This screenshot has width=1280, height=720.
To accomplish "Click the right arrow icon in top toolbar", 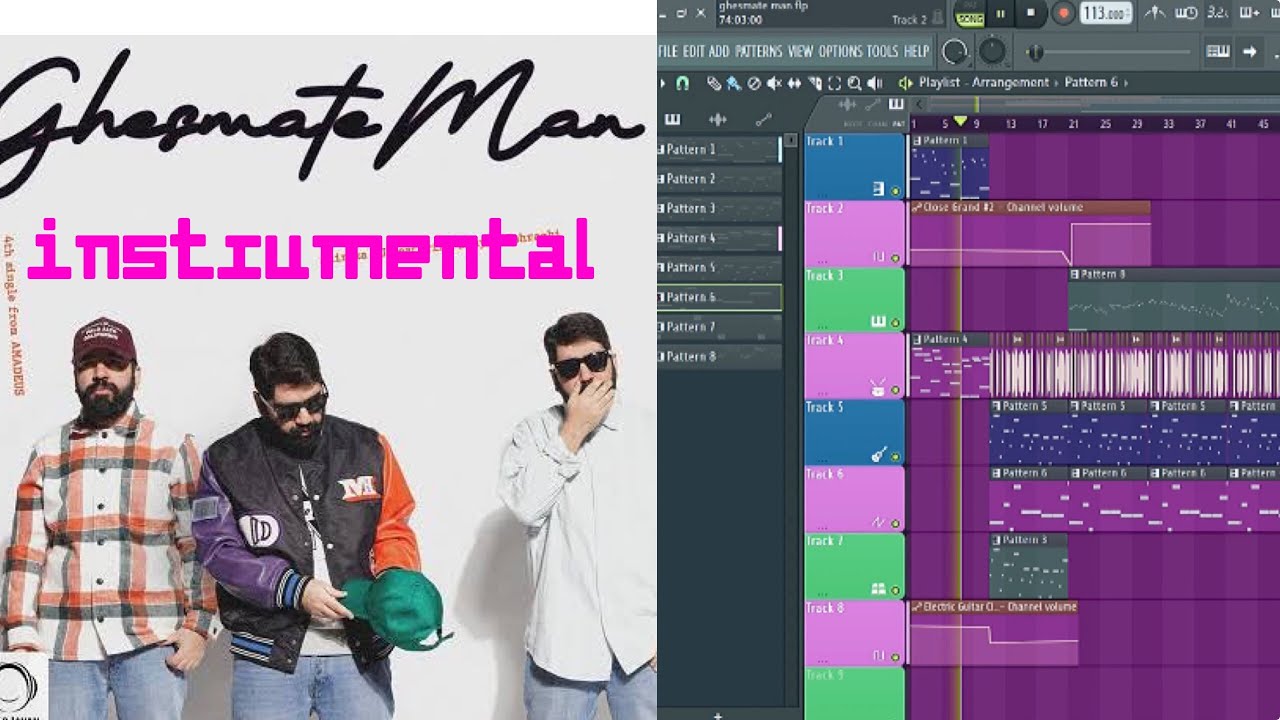I will point(1249,51).
